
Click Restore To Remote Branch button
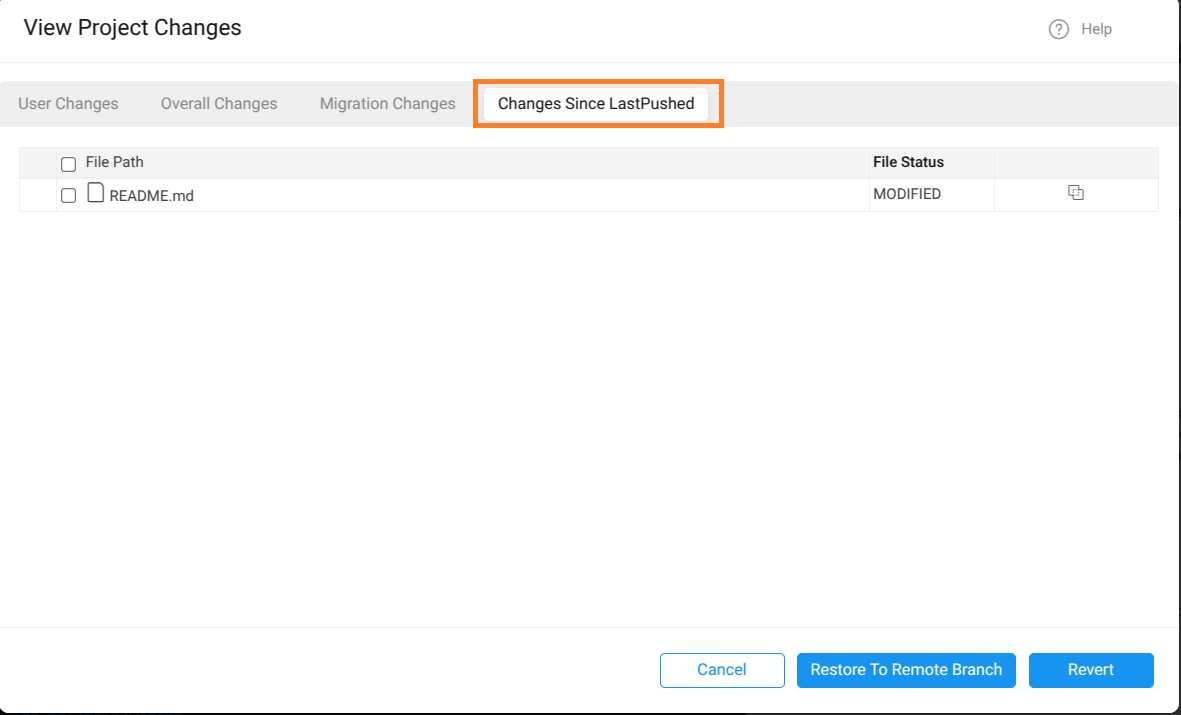click(906, 670)
